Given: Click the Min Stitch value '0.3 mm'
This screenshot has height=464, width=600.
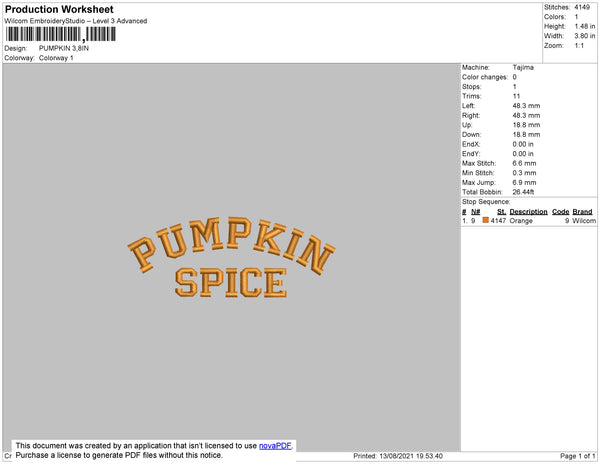Looking at the screenshot, I should [x=524, y=173].
